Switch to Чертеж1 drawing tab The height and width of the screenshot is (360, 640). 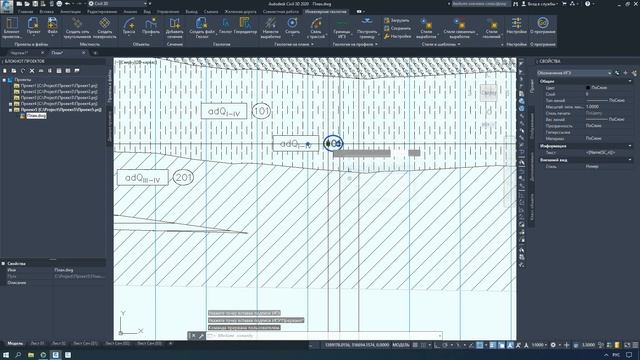coord(20,53)
